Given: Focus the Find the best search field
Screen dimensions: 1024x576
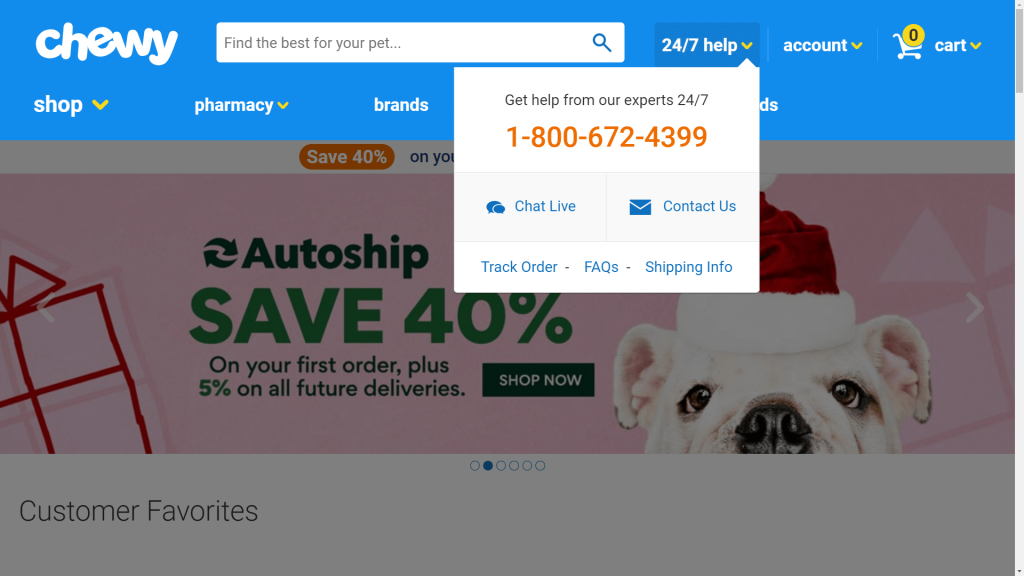Looking at the screenshot, I should click(x=403, y=43).
